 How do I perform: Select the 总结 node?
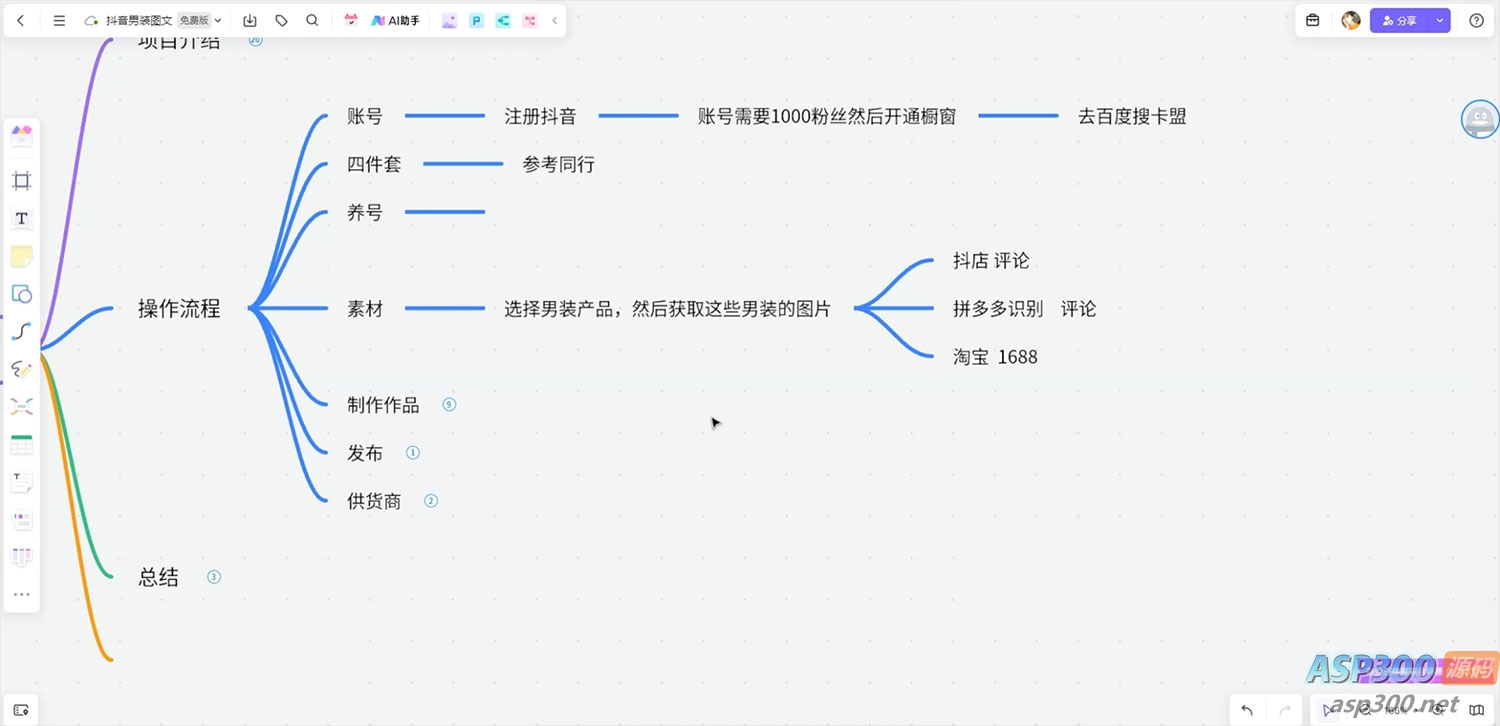pos(158,577)
